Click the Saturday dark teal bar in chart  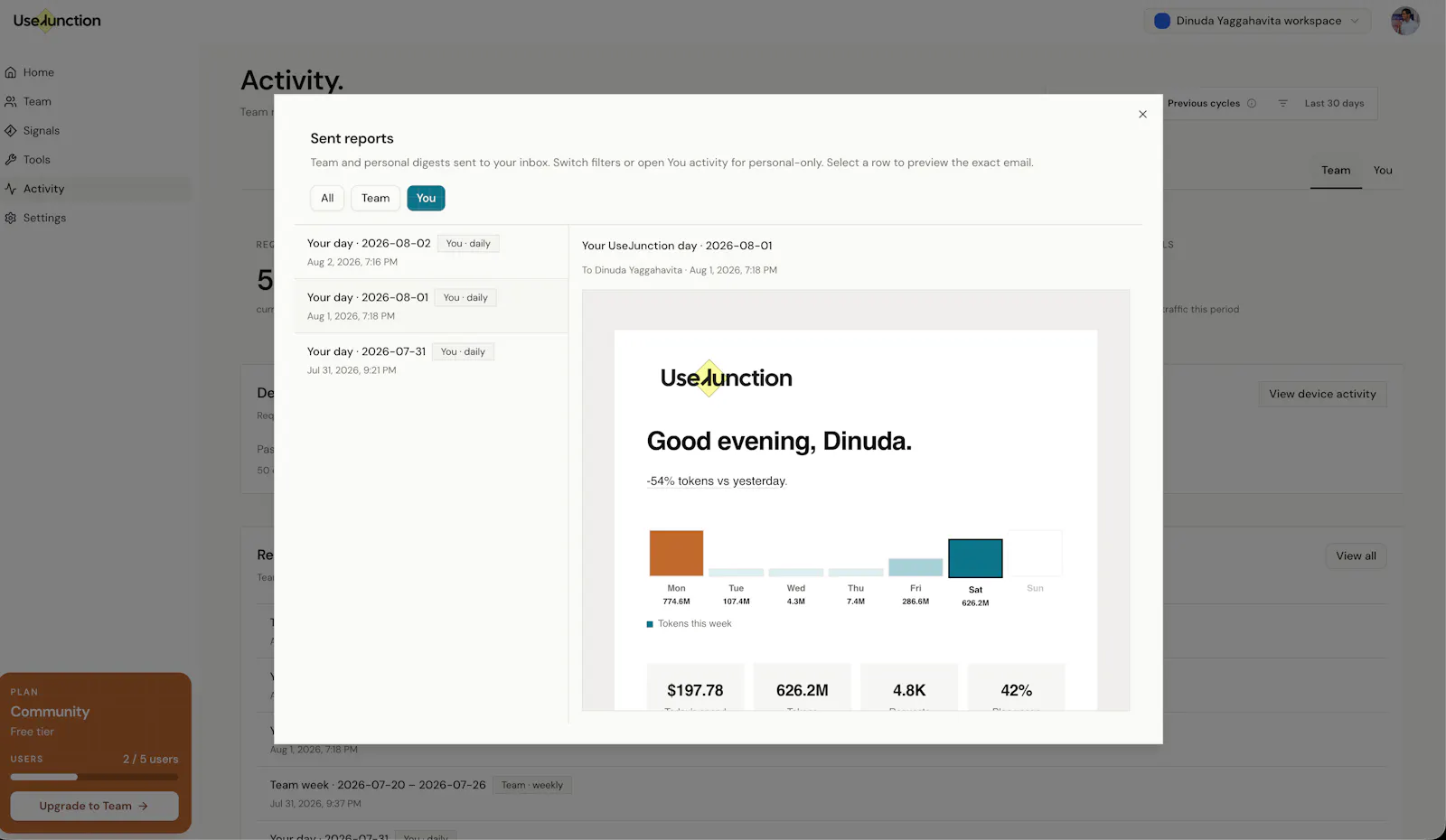pos(975,558)
